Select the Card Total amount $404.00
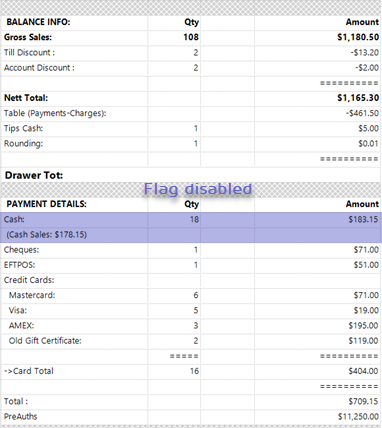382x428 pixels. tap(363, 371)
